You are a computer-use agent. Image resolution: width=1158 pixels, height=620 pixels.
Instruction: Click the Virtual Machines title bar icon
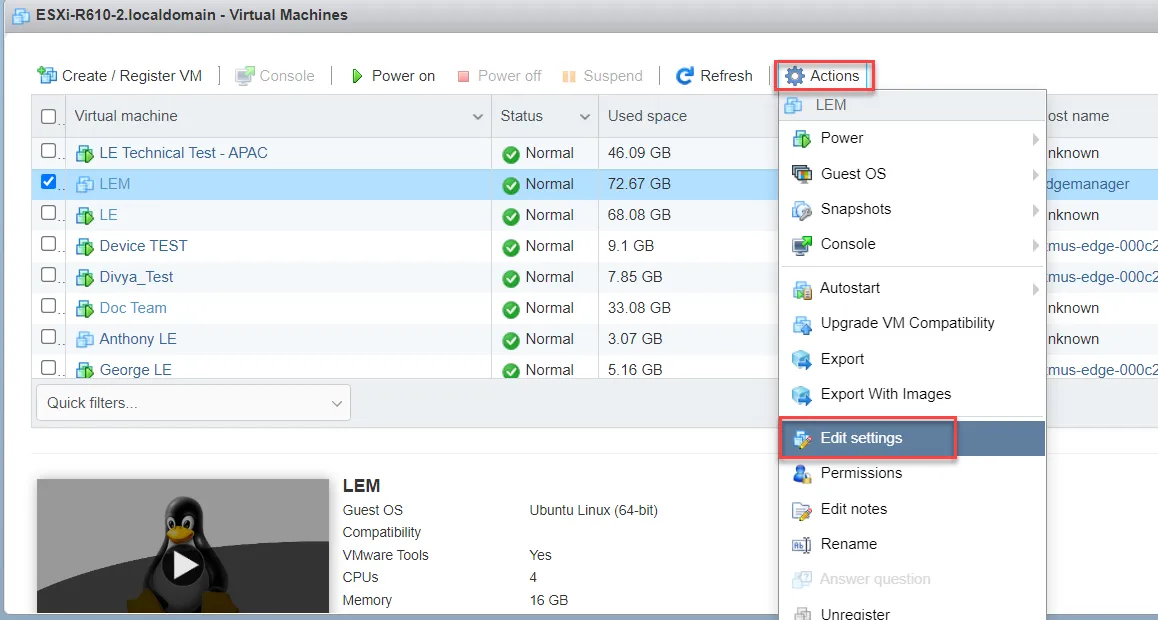21,16
